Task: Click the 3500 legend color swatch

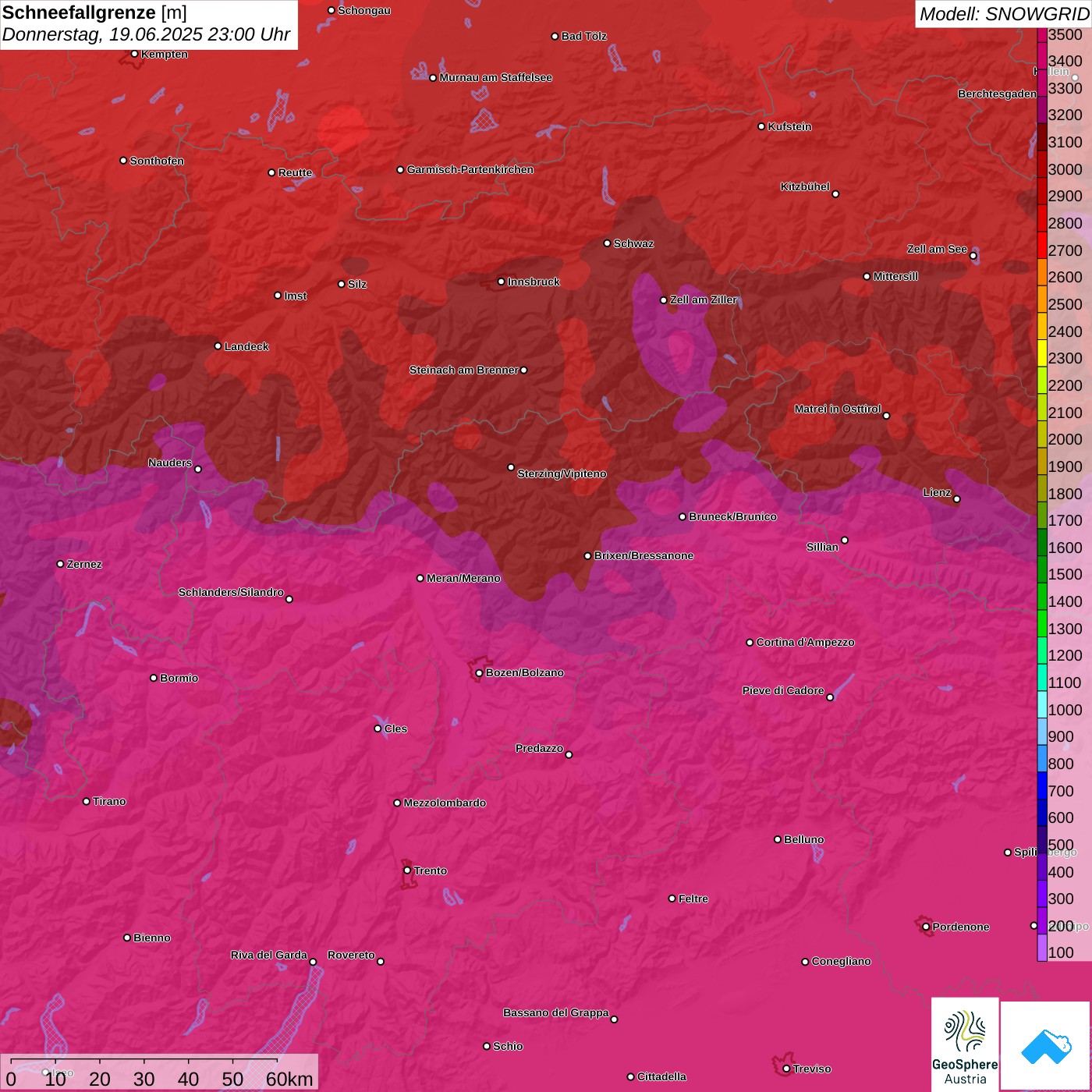Action: [1042, 35]
